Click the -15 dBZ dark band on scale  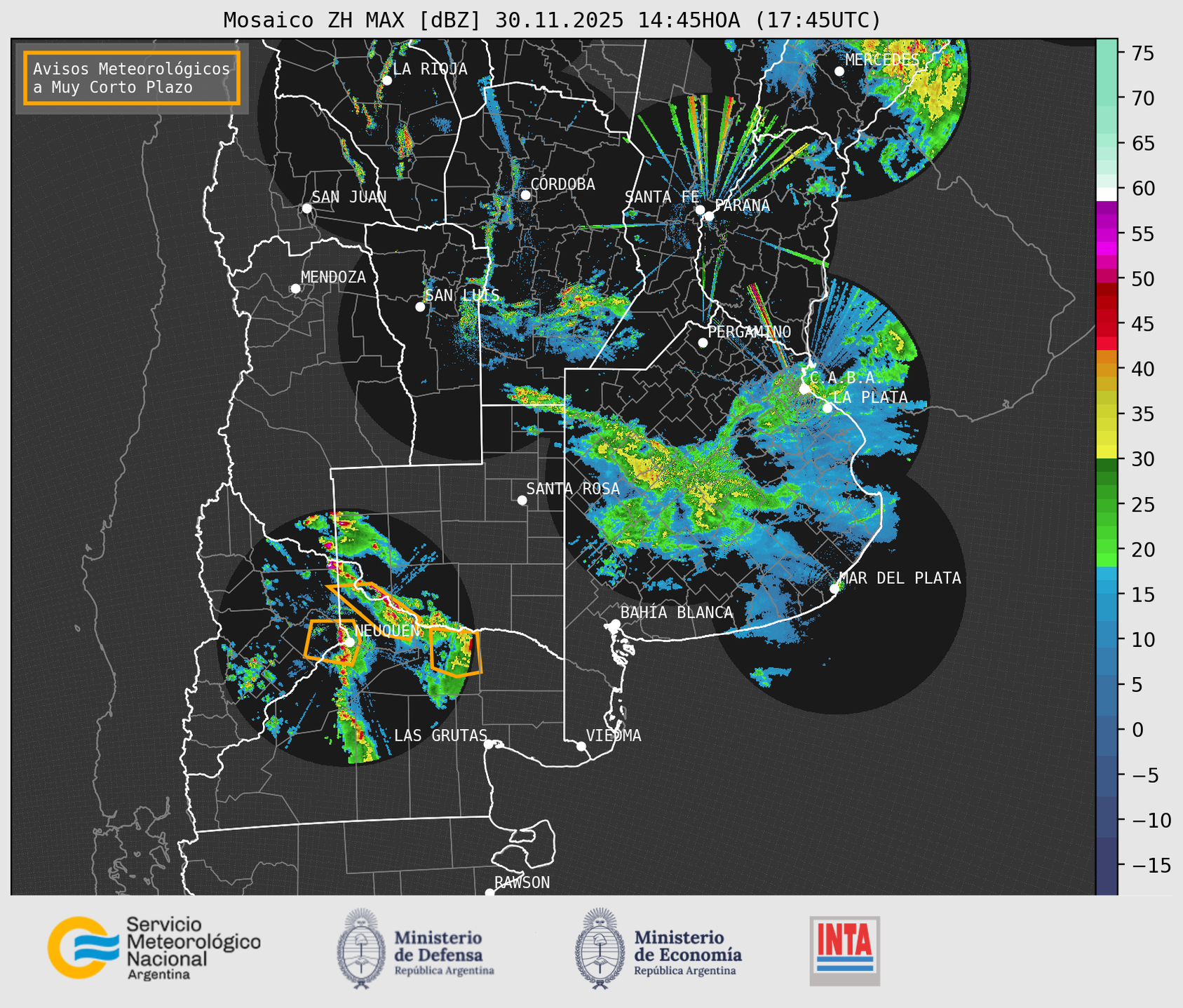point(1107,864)
